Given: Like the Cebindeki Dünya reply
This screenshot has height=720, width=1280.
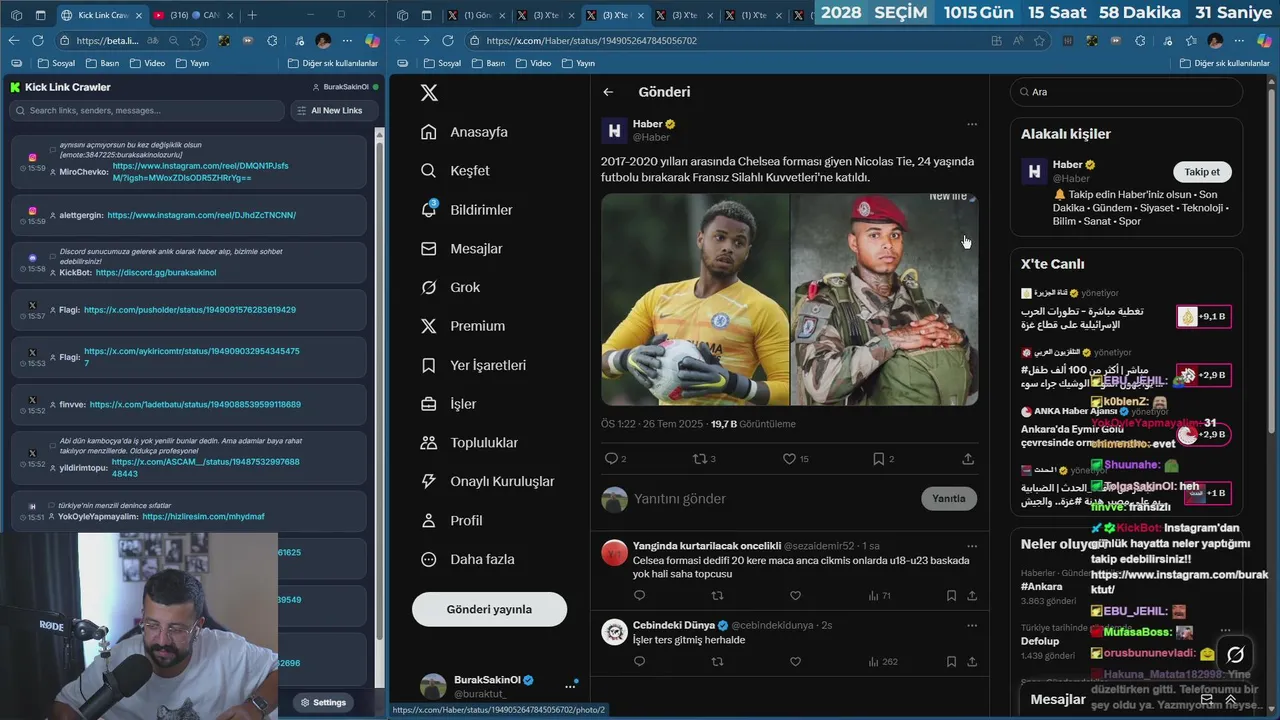Looking at the screenshot, I should (x=795, y=662).
